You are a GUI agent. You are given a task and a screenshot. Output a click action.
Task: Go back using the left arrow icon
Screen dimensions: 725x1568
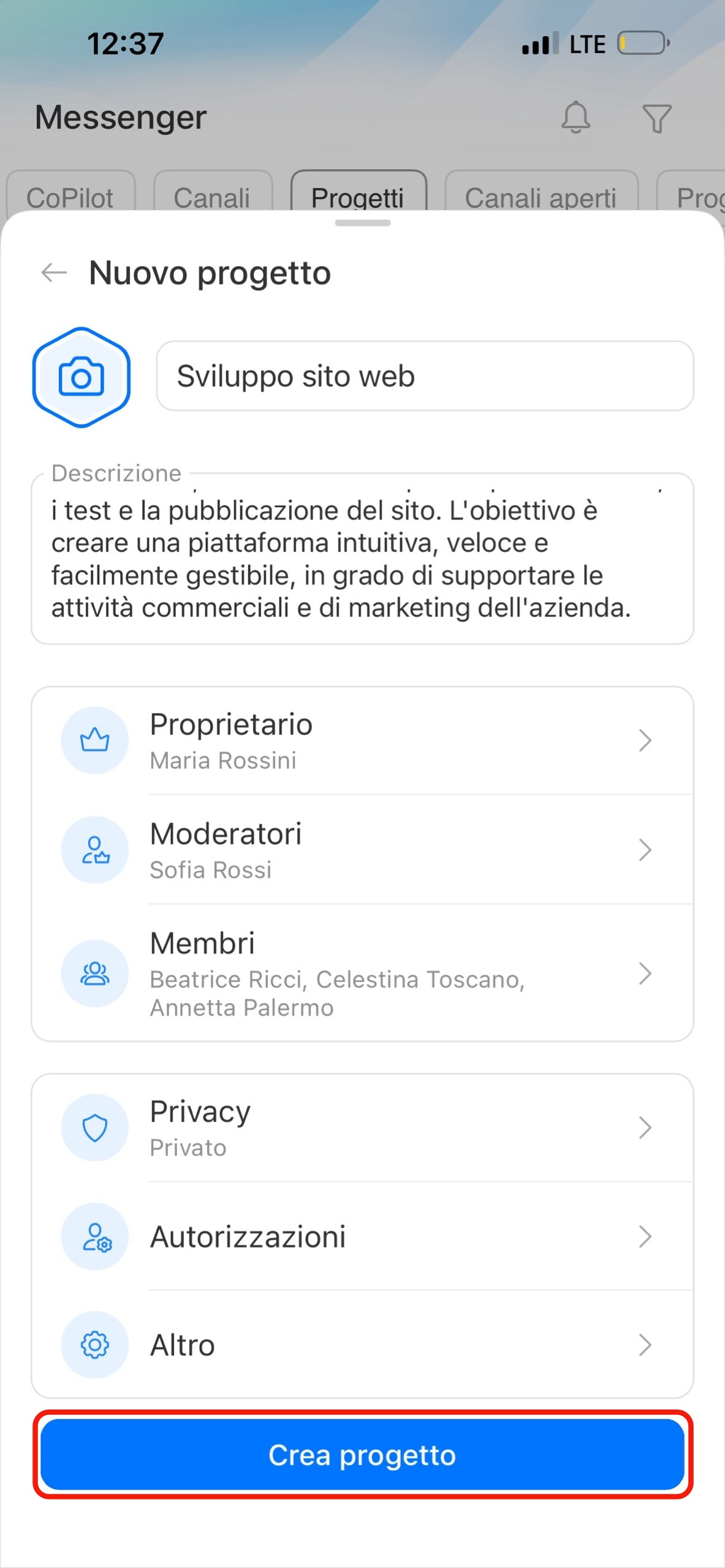[x=54, y=273]
